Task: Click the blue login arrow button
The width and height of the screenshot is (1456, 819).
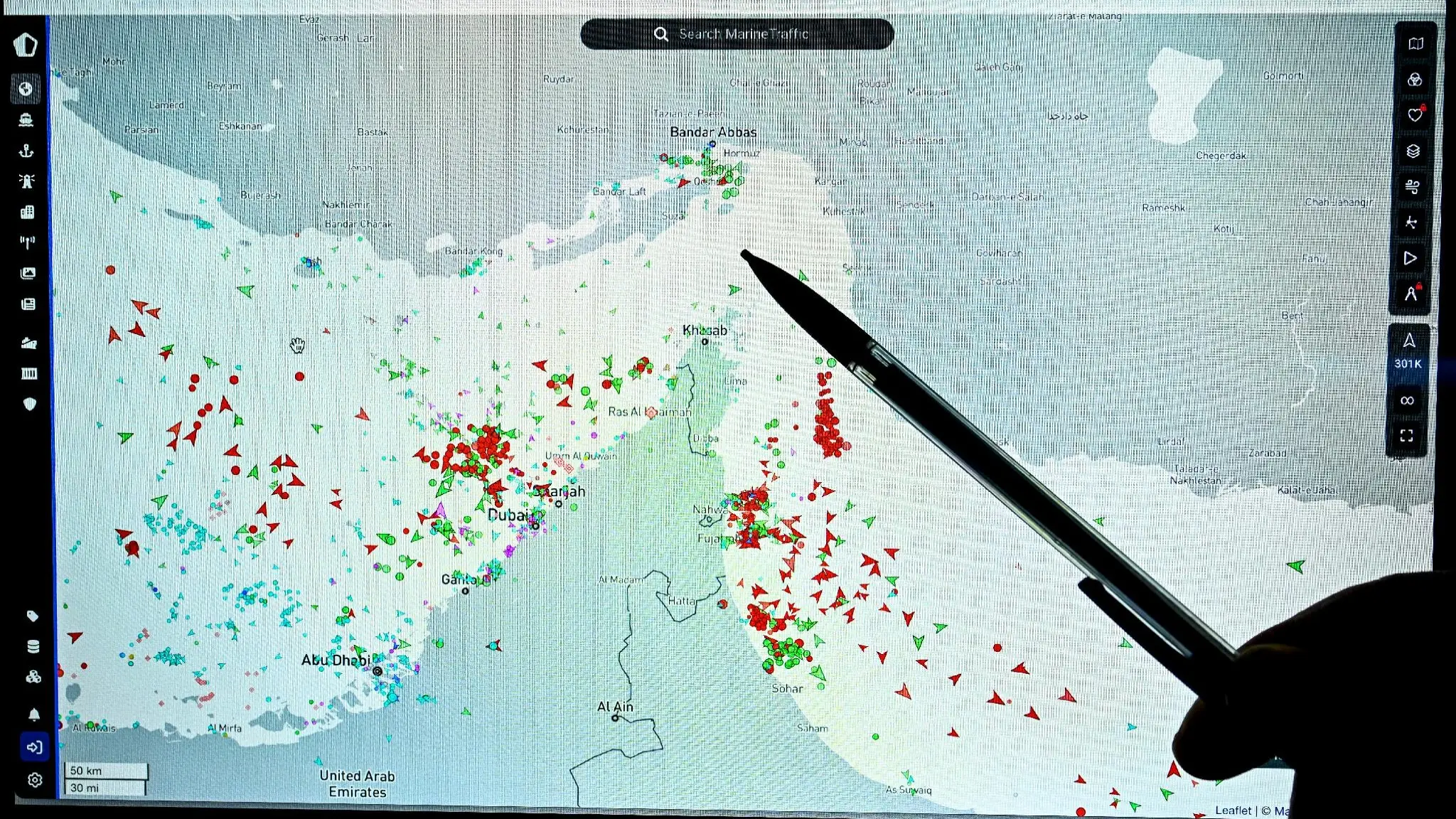Action: [34, 747]
